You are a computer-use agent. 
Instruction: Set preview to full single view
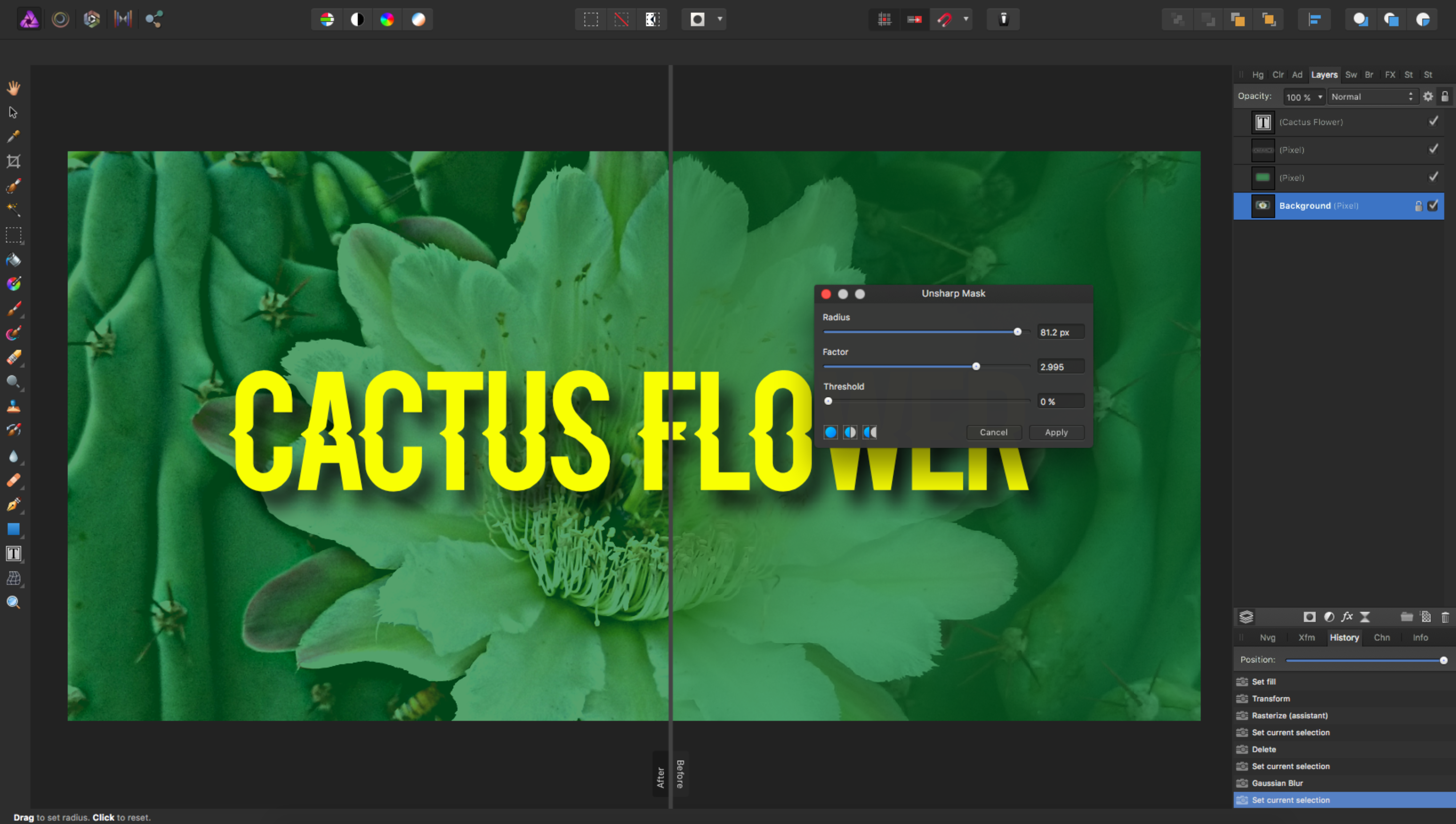pos(830,432)
